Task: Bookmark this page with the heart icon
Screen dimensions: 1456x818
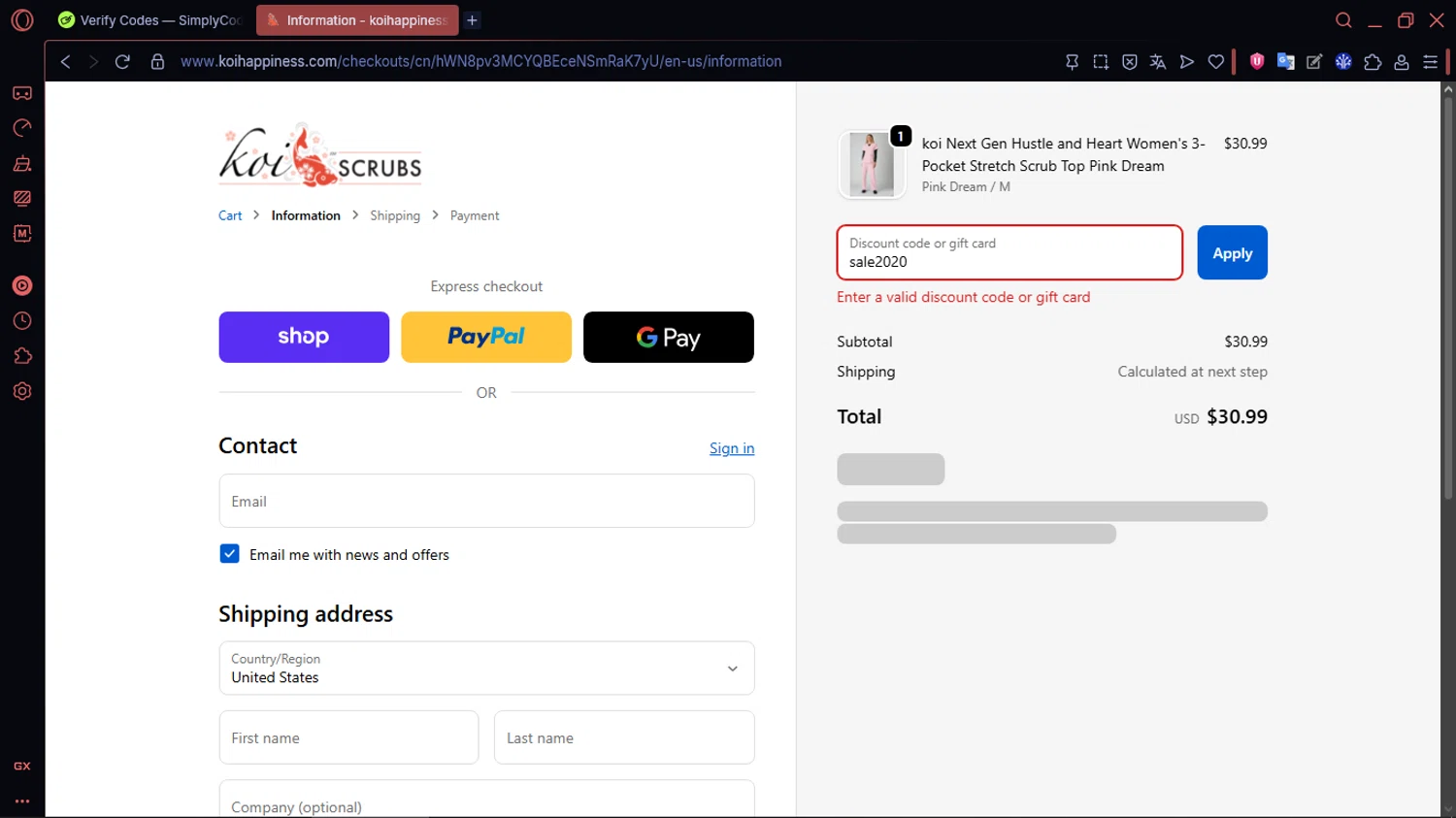Action: (x=1216, y=61)
